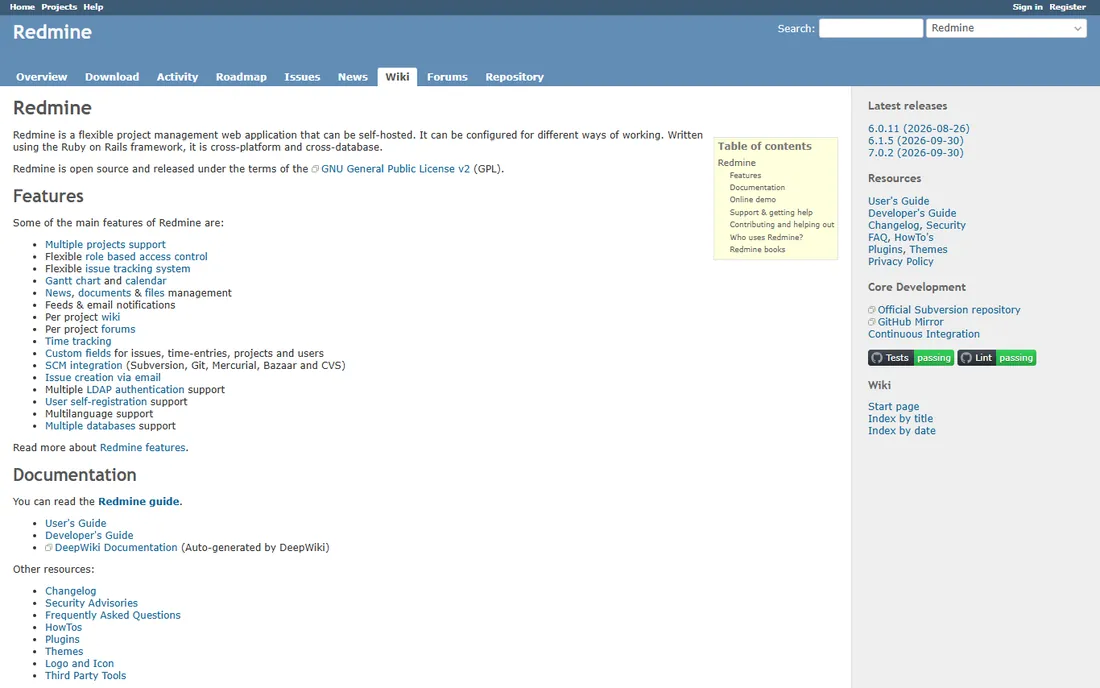Screen dimensions: 1100x688
Task: Open DeepWiki Documentation external link
Action: pos(116,548)
